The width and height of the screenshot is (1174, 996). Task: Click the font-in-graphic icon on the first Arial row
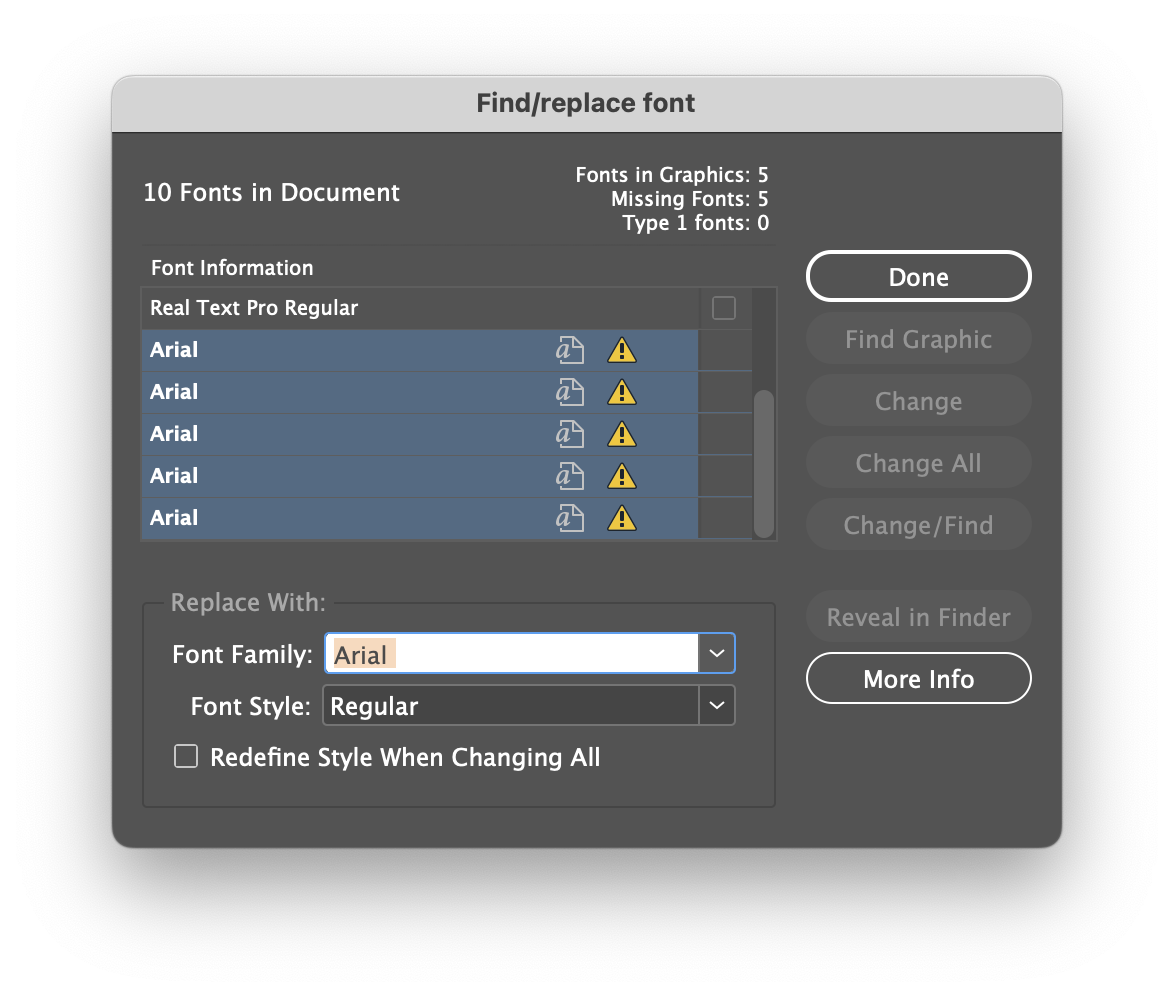coord(569,351)
